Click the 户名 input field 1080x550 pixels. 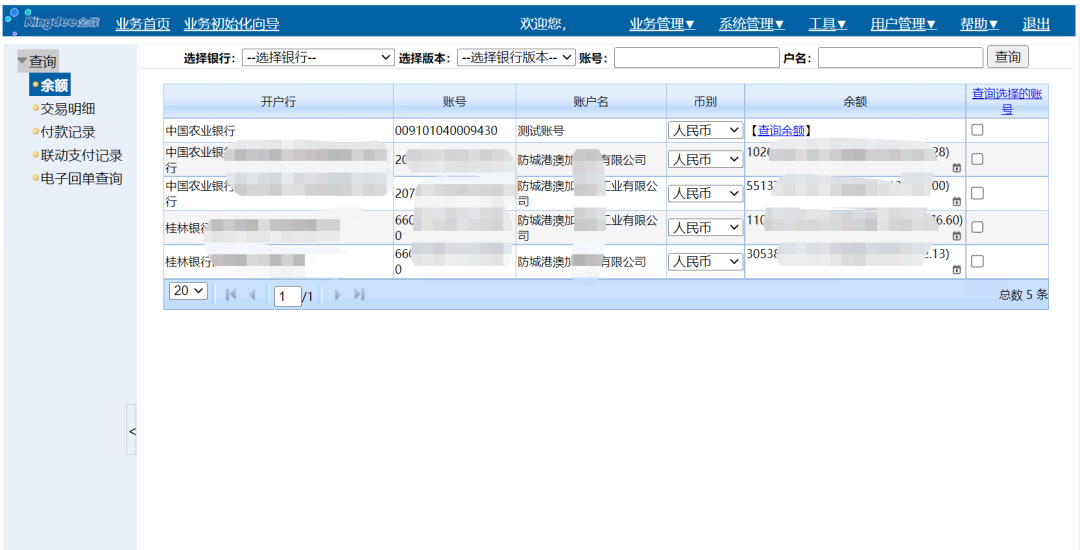point(900,58)
